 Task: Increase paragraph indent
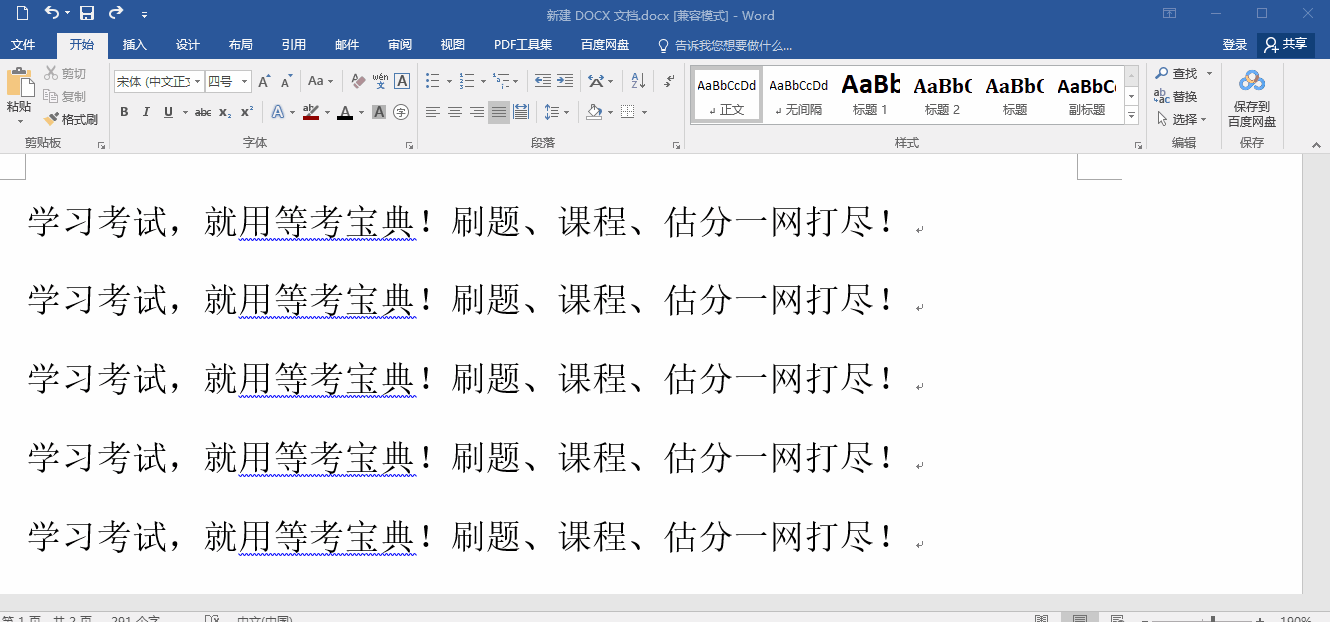tap(565, 81)
